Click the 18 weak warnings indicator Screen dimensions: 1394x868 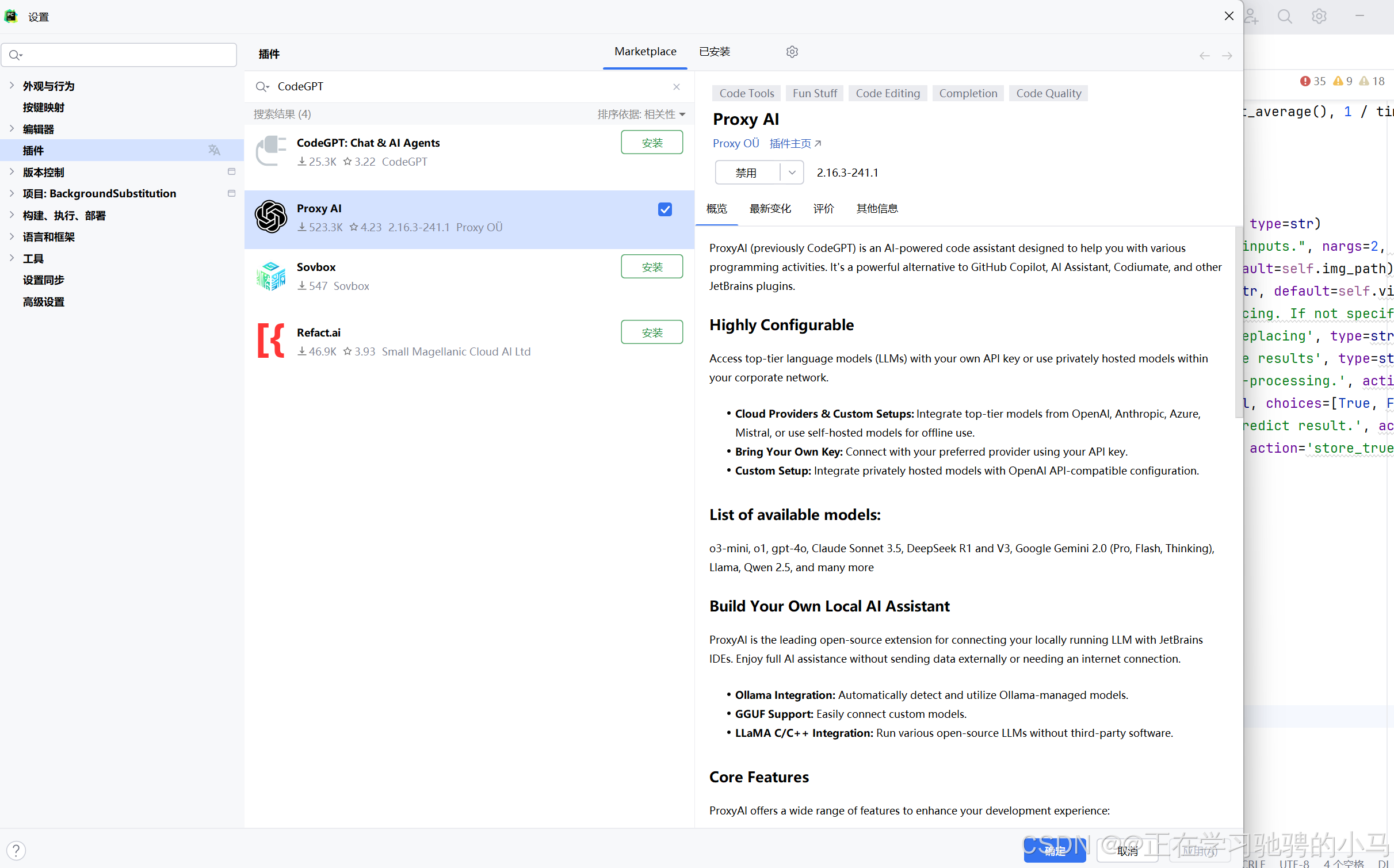click(x=1372, y=82)
